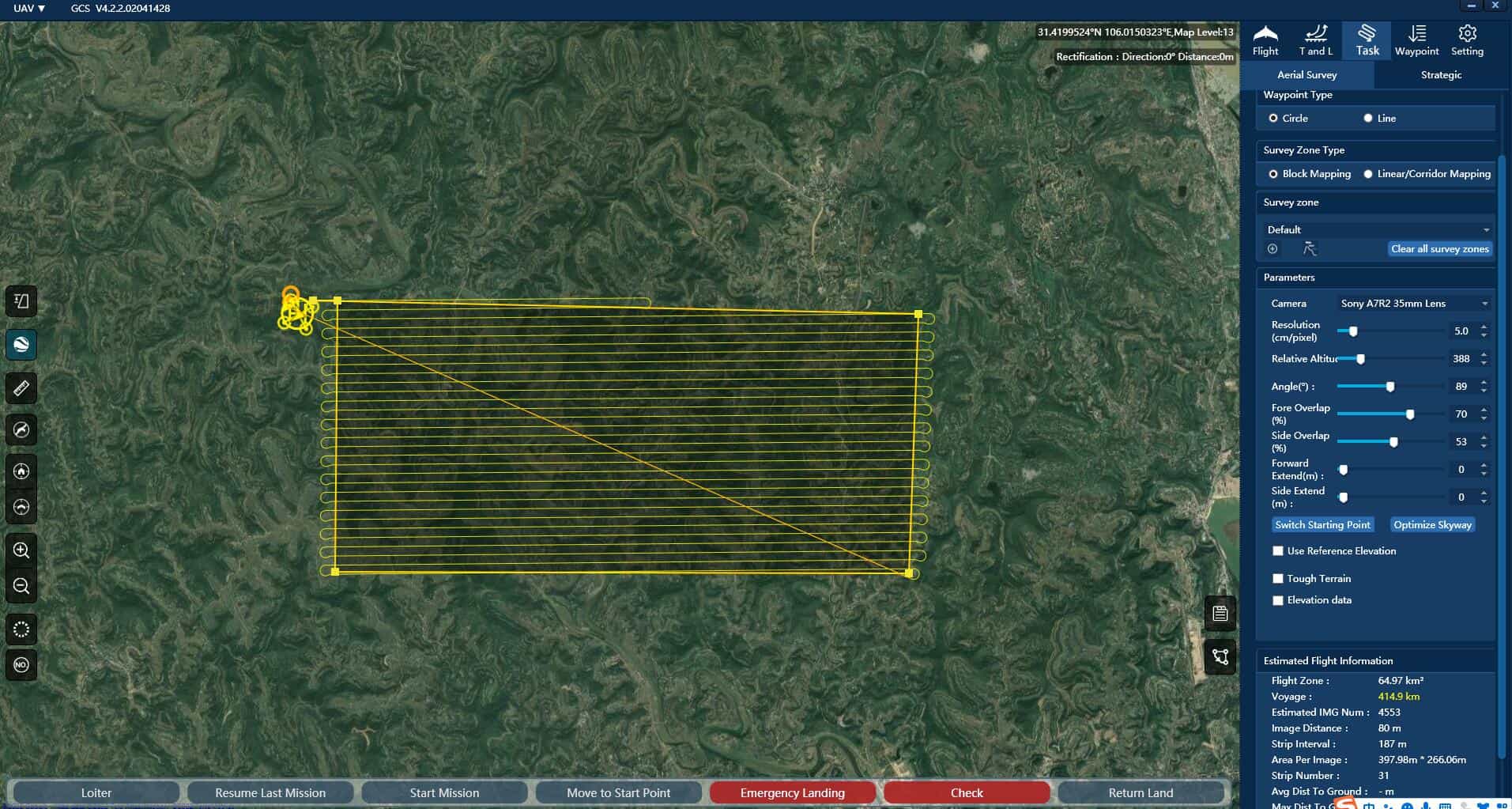The image size is (1512, 809).
Task: Expand the Camera model dropdown
Action: coord(1412,304)
